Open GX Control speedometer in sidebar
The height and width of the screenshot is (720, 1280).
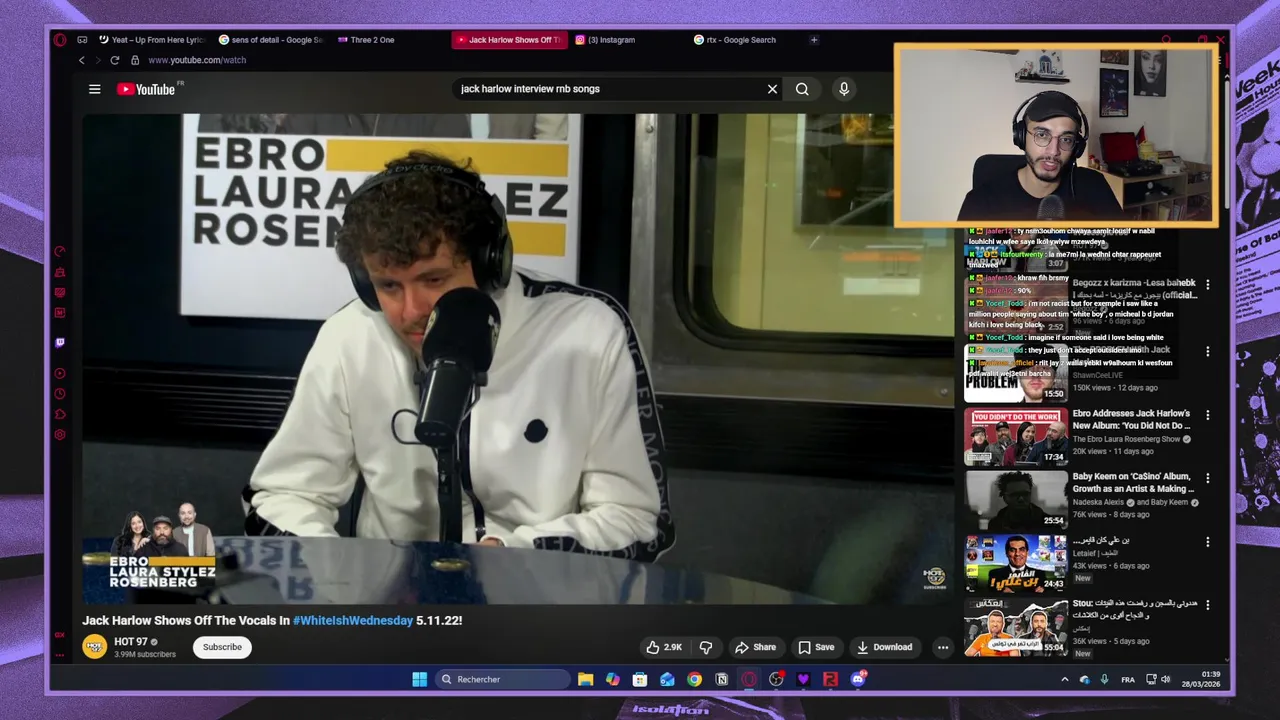60,252
